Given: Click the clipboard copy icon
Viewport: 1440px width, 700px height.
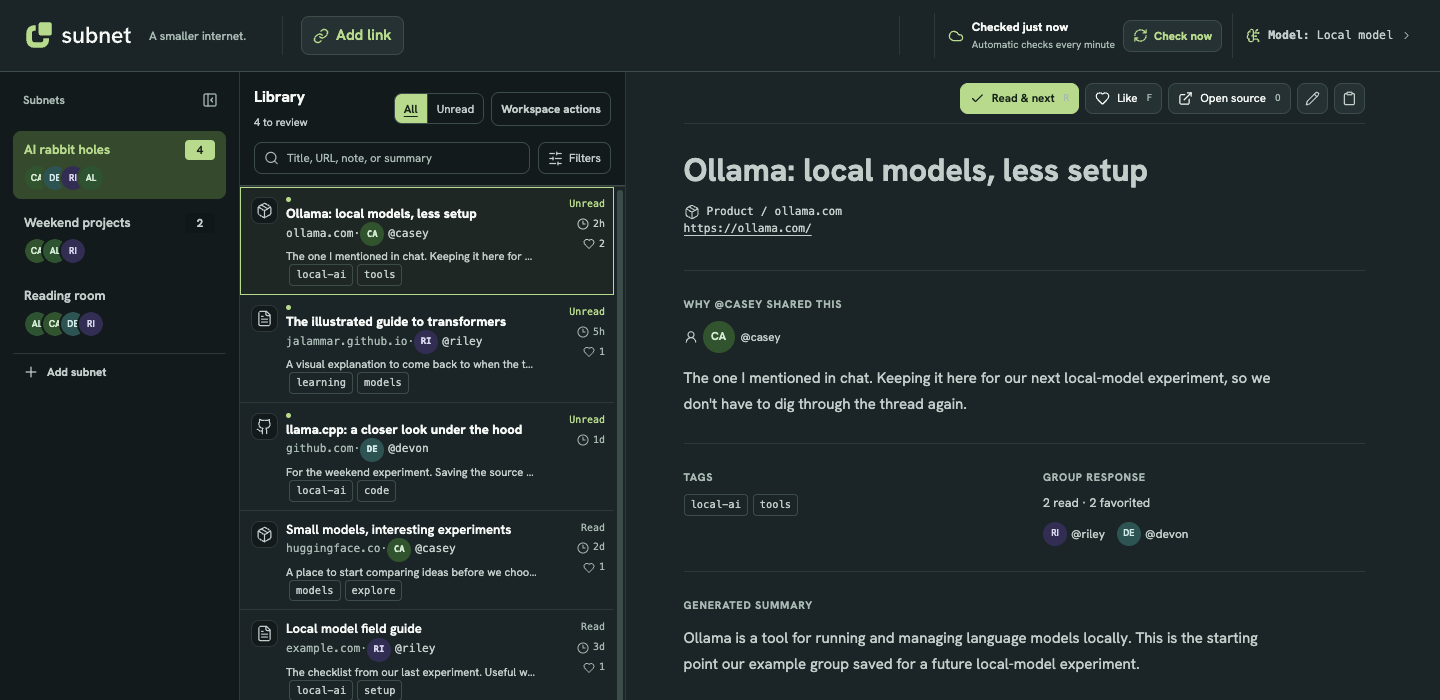Looking at the screenshot, I should (x=1349, y=98).
